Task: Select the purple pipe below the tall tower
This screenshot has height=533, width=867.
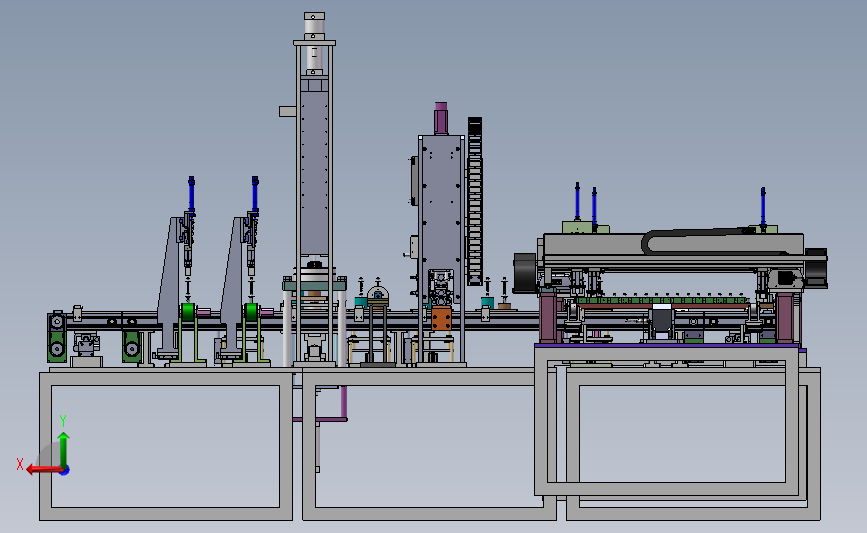Action: pos(344,403)
